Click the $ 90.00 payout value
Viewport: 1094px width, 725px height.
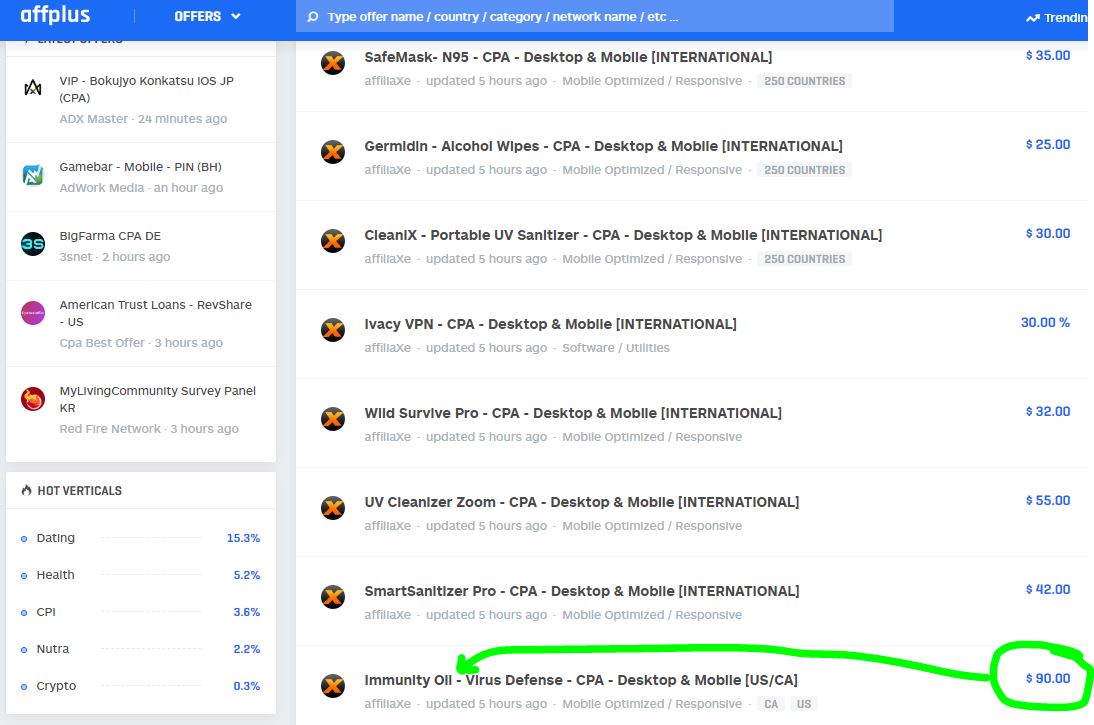[1047, 678]
